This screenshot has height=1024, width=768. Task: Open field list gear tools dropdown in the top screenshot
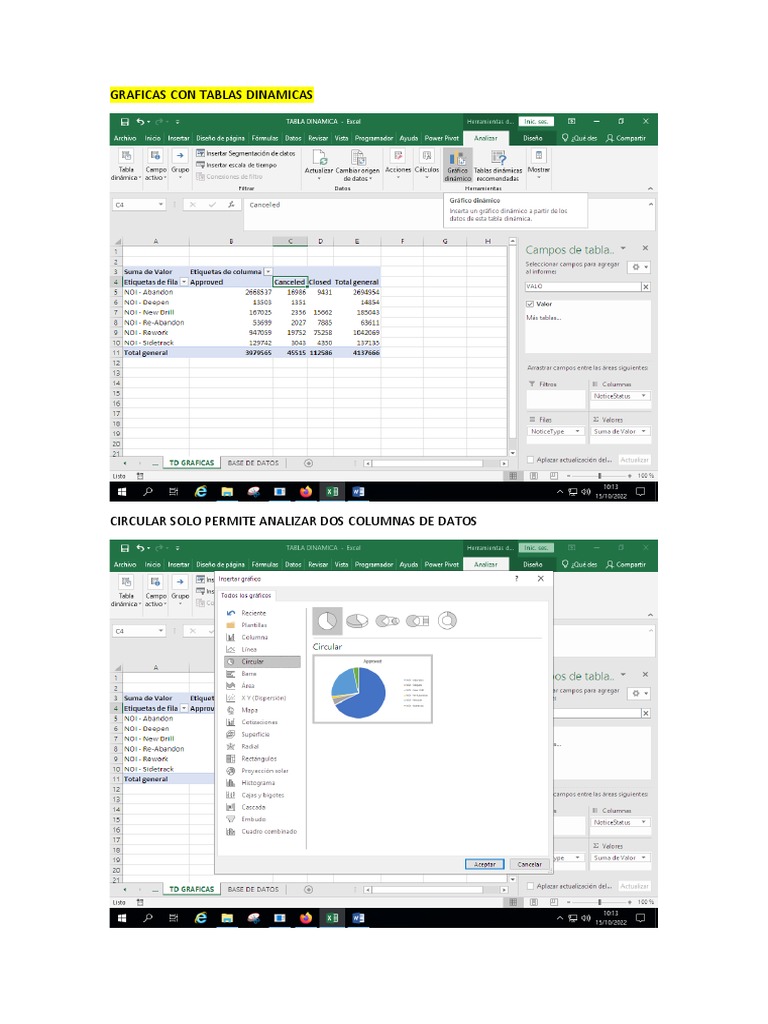tap(639, 267)
